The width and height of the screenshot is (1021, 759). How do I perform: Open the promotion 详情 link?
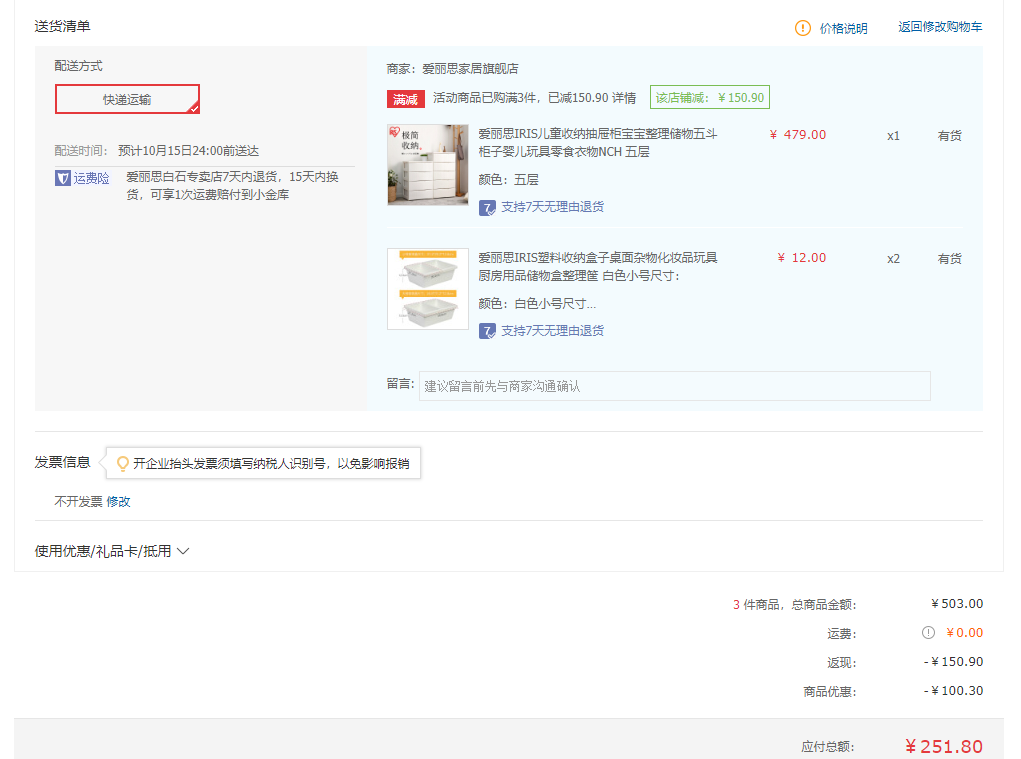(624, 98)
